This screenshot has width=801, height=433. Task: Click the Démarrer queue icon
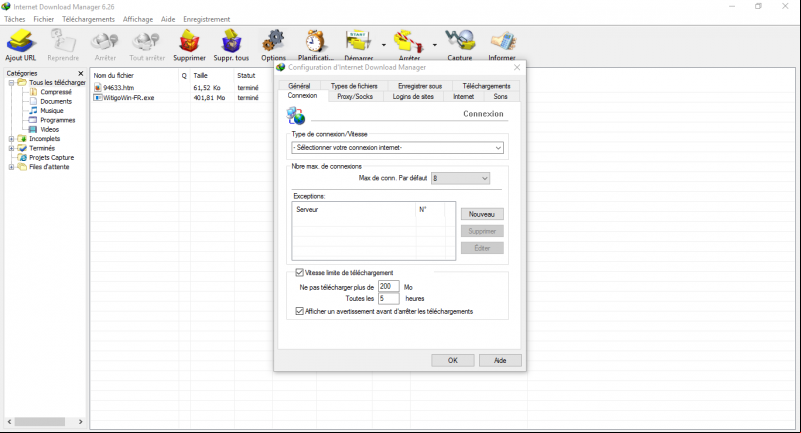pyautogui.click(x=358, y=41)
